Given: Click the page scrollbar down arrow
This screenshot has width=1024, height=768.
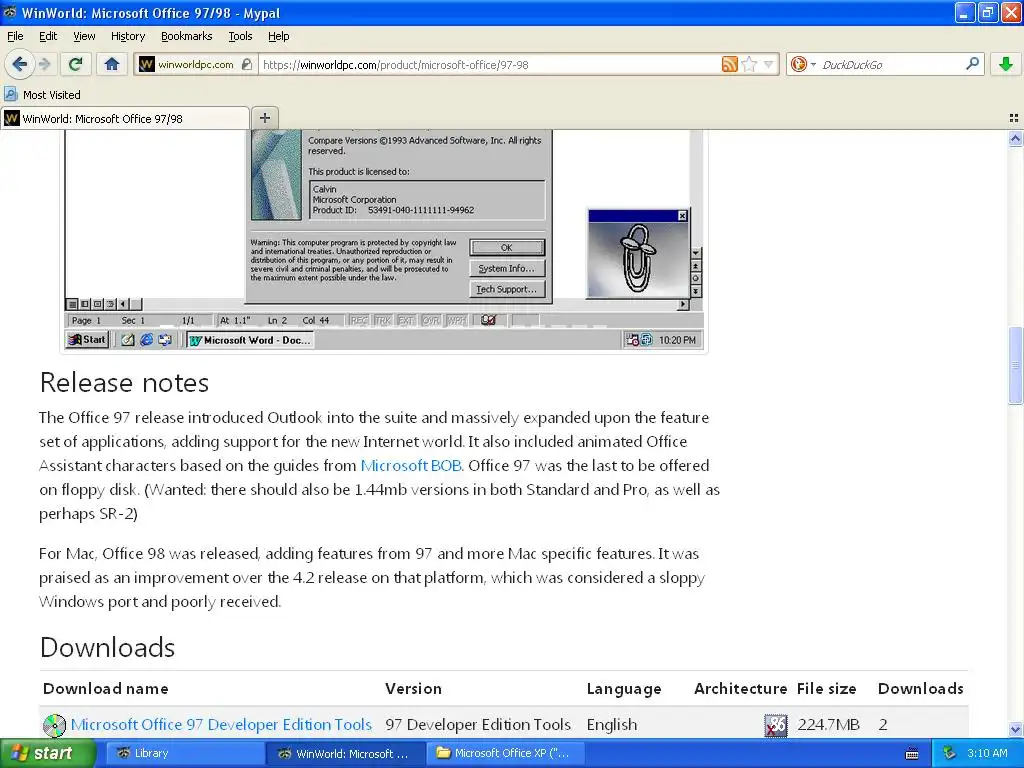Looking at the screenshot, I should click(x=1015, y=729).
